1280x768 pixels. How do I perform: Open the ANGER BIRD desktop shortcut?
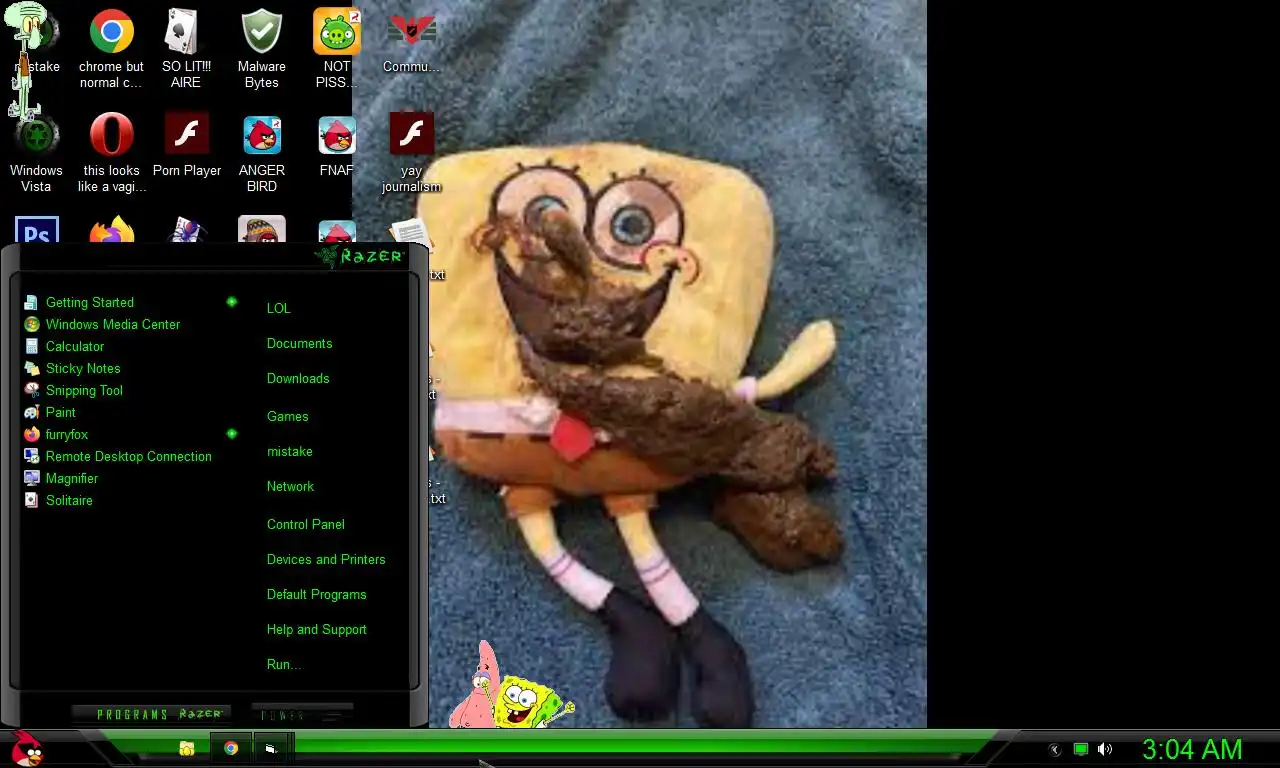(x=262, y=153)
